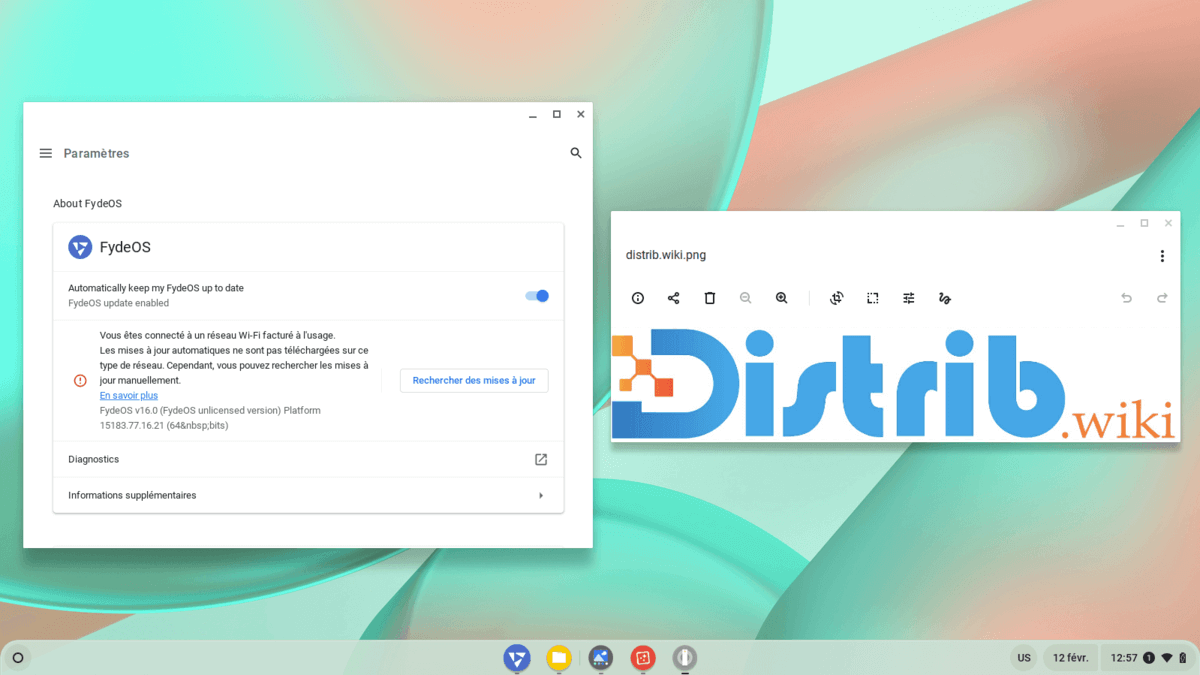
Task: Click the FydeOS logo in About card
Action: point(80,247)
